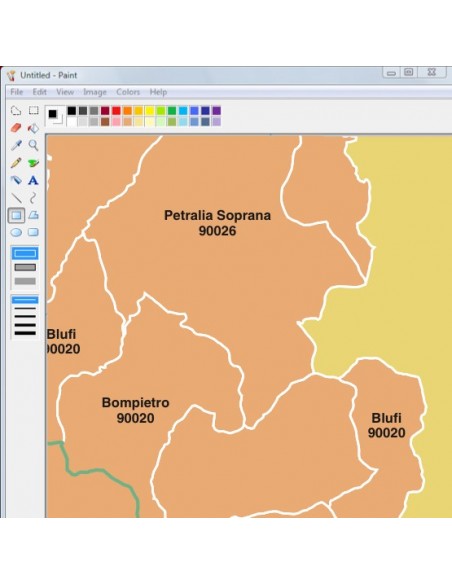Pick the lavender palette swatch

click(216, 121)
